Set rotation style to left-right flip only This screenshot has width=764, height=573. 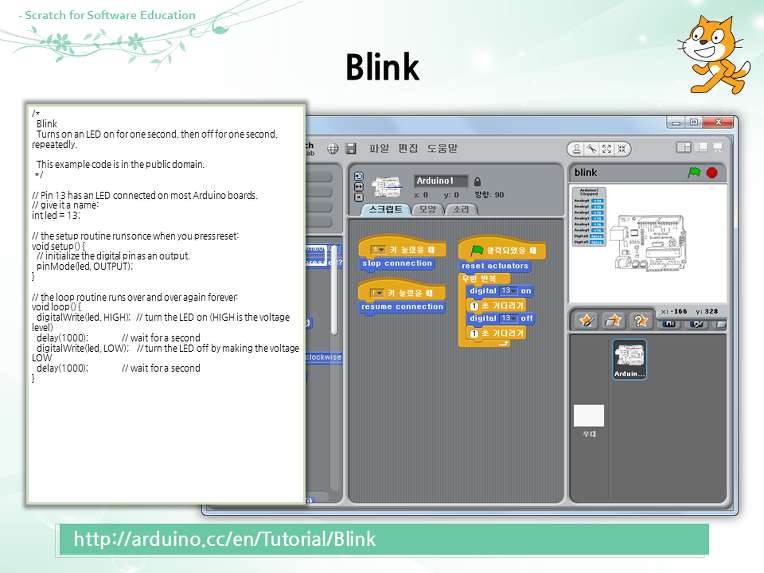359,187
